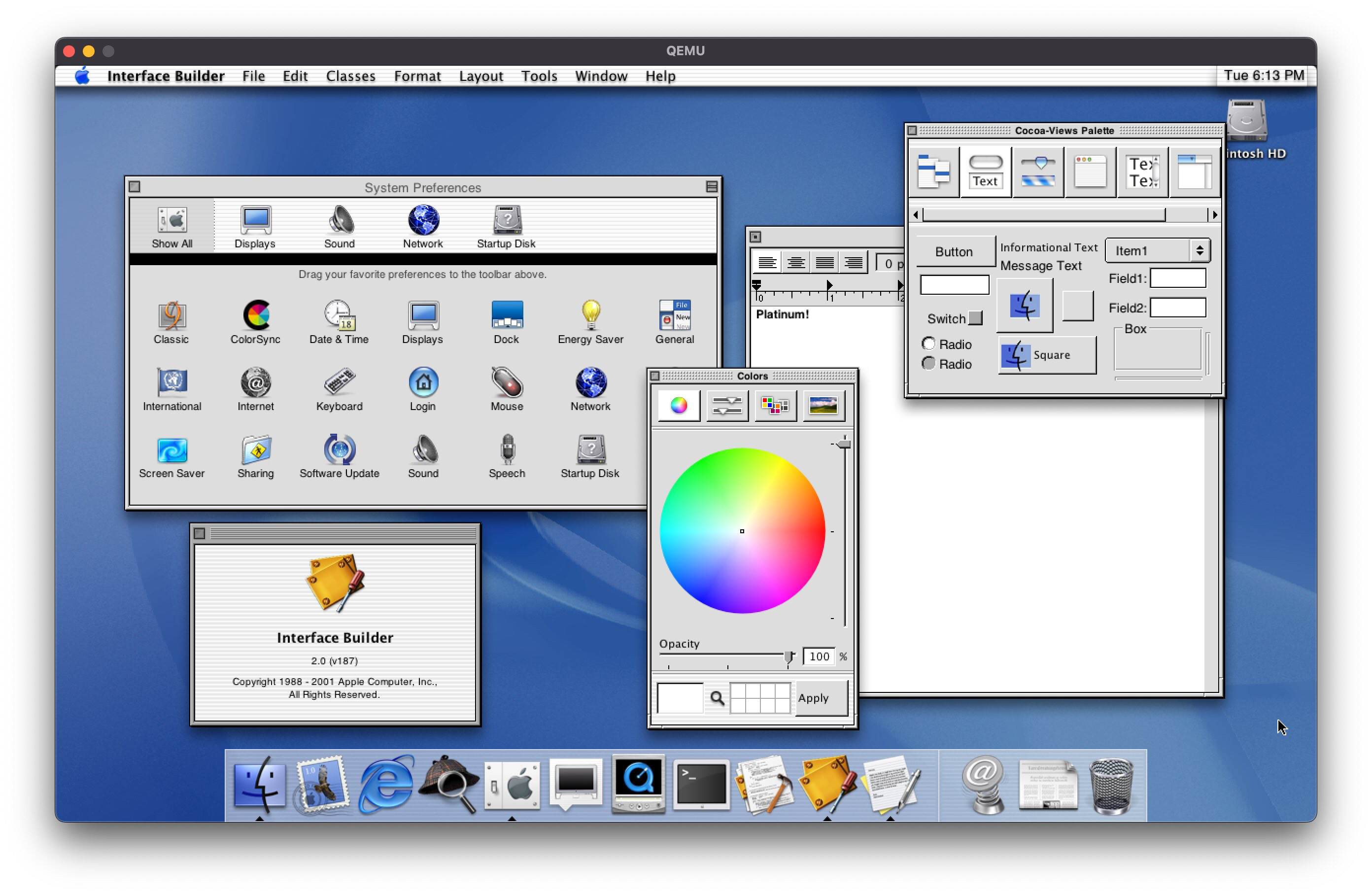Switch Colors panel to color palettes mode
Screen dimensions: 1372x895
coord(775,406)
